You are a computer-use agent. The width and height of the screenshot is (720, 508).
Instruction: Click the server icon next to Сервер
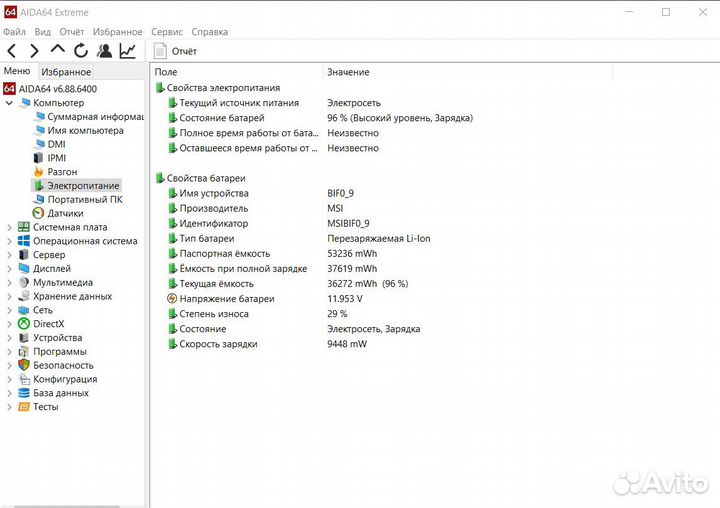24,254
